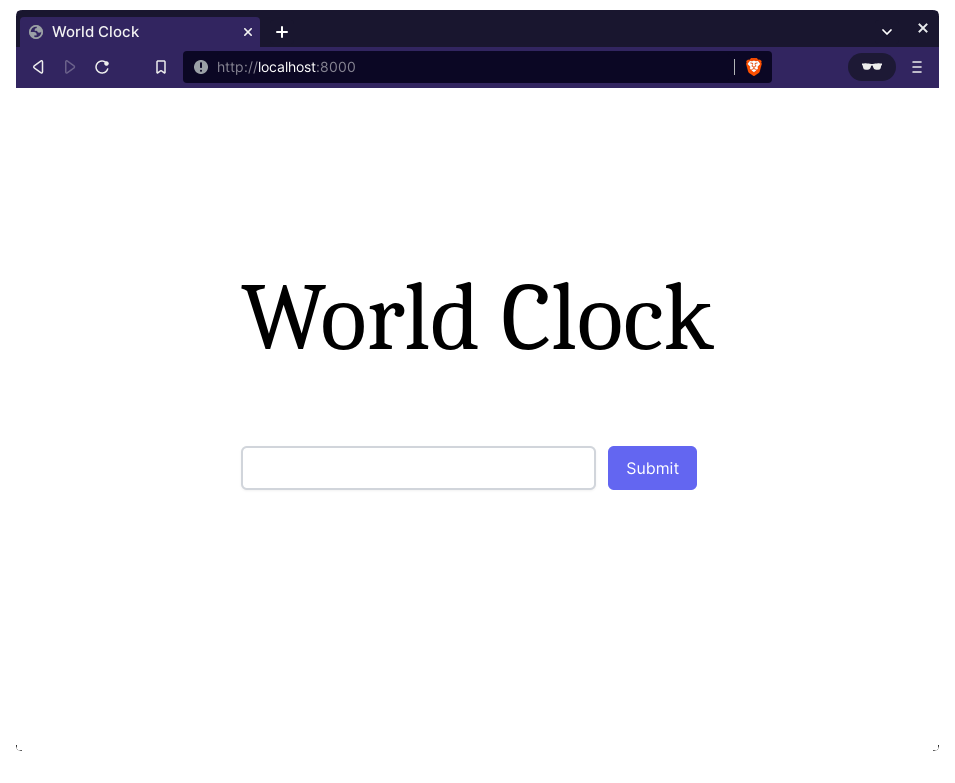Click the page reload icon
The image size is (955, 783).
(x=102, y=67)
